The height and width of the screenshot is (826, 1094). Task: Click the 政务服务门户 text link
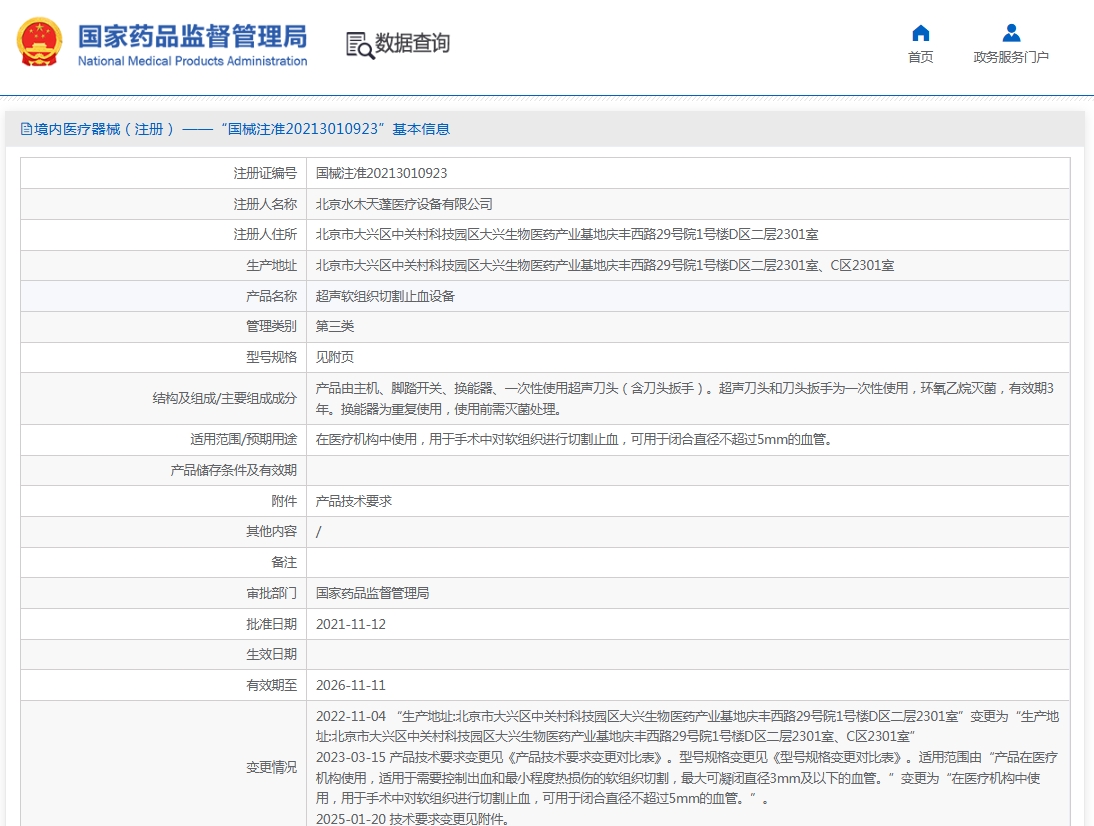pos(1011,57)
